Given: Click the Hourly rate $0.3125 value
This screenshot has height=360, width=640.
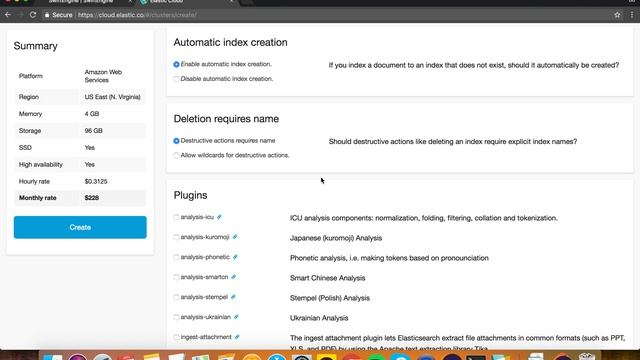Looking at the screenshot, I should click(96, 181).
